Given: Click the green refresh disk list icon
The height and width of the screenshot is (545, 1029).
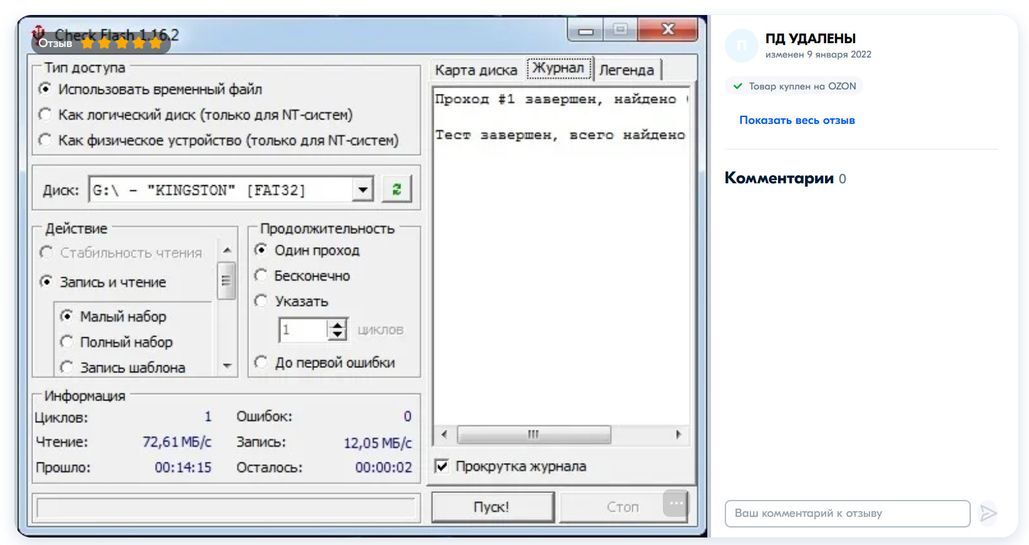Looking at the screenshot, I should point(396,189).
